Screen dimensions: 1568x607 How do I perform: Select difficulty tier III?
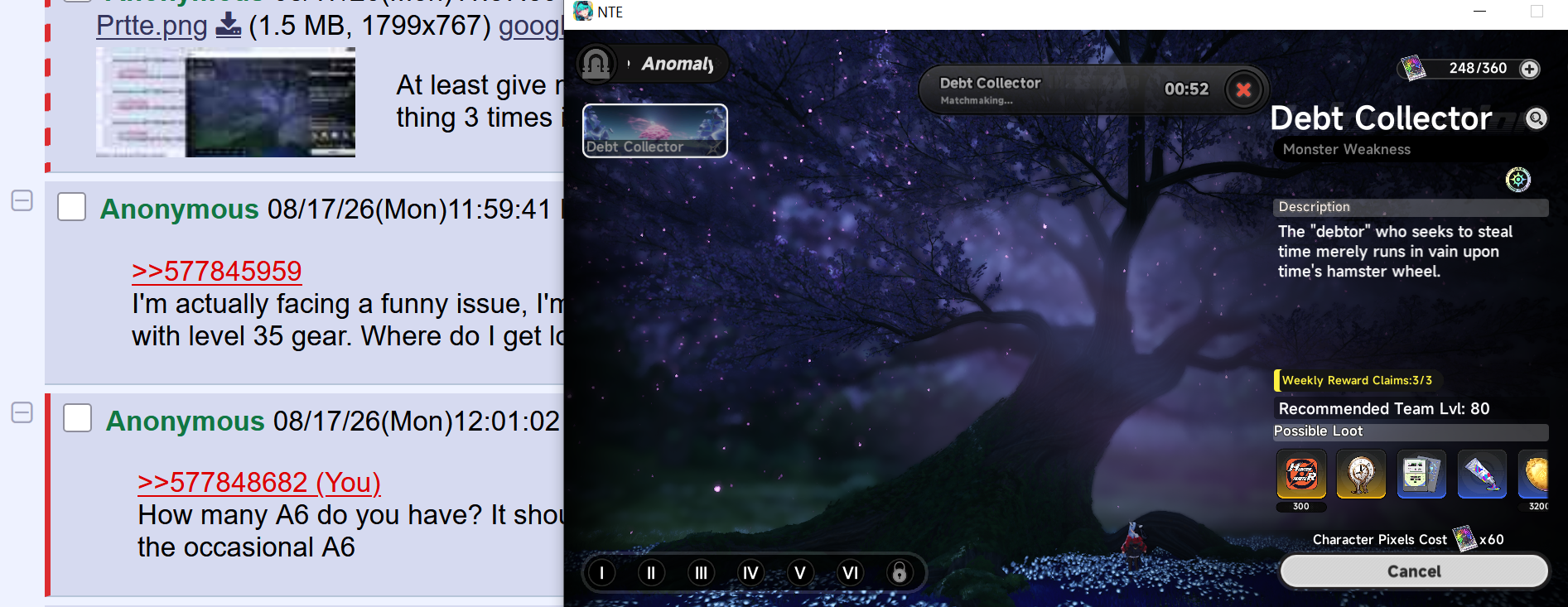tap(701, 572)
